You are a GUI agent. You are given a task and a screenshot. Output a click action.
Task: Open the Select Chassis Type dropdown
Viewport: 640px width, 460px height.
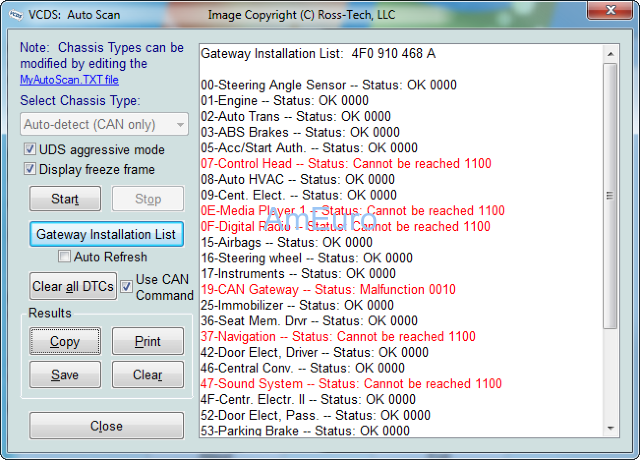coord(104,124)
